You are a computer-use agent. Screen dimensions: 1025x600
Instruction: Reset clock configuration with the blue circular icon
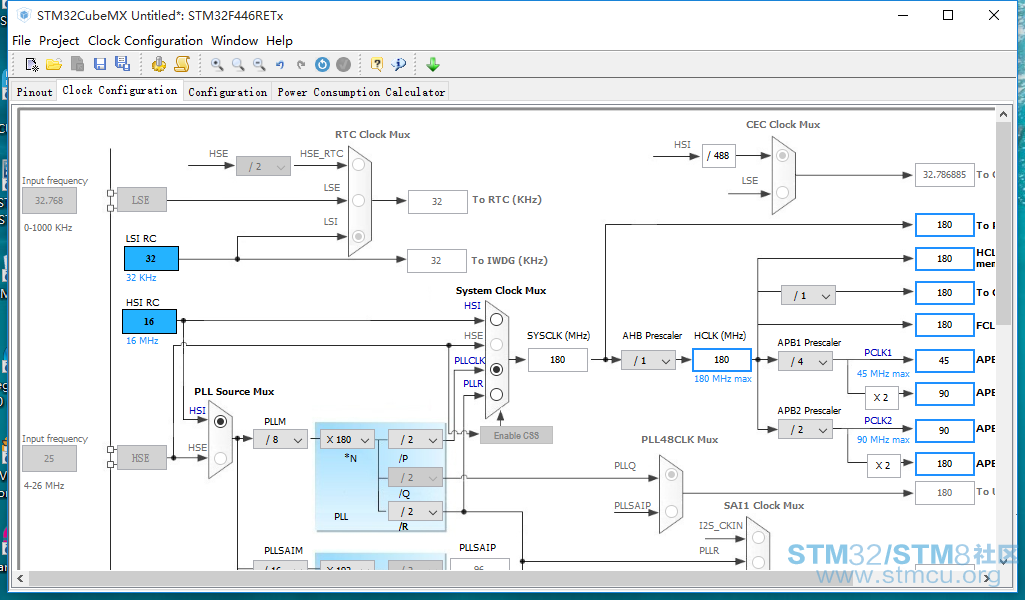[322, 64]
